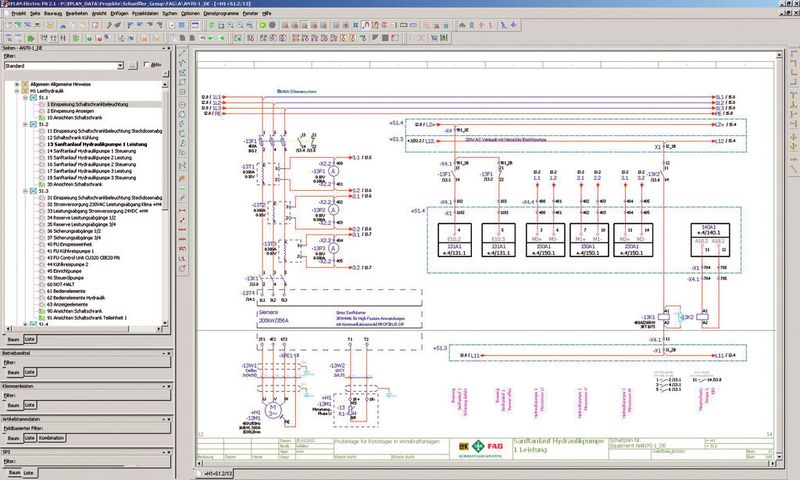
Task: Click the green right-arrow next page icon
Action: pos(222,38)
